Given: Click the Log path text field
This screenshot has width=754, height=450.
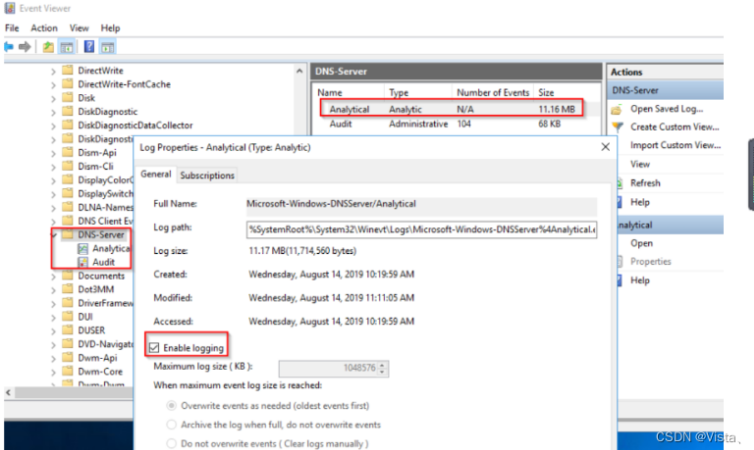Looking at the screenshot, I should point(422,230).
